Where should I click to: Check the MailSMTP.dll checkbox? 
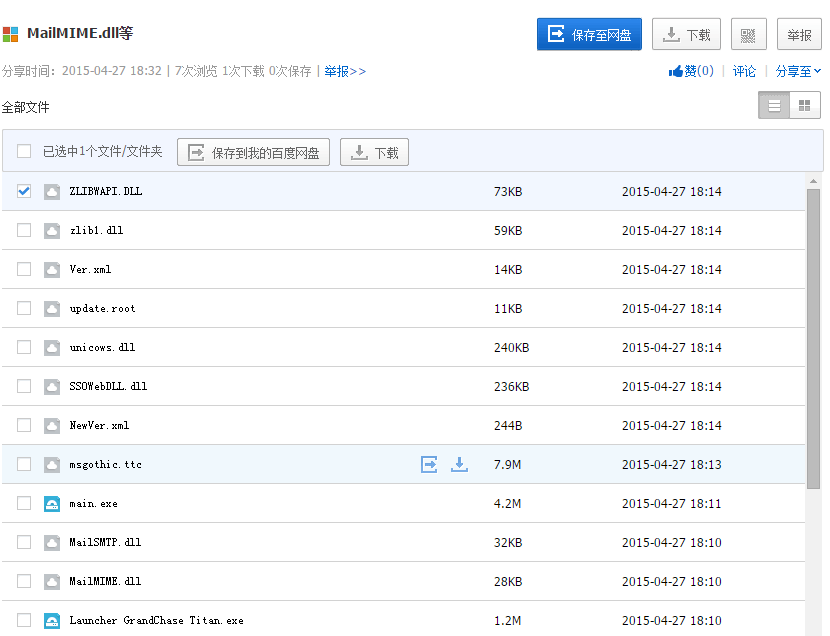24,542
